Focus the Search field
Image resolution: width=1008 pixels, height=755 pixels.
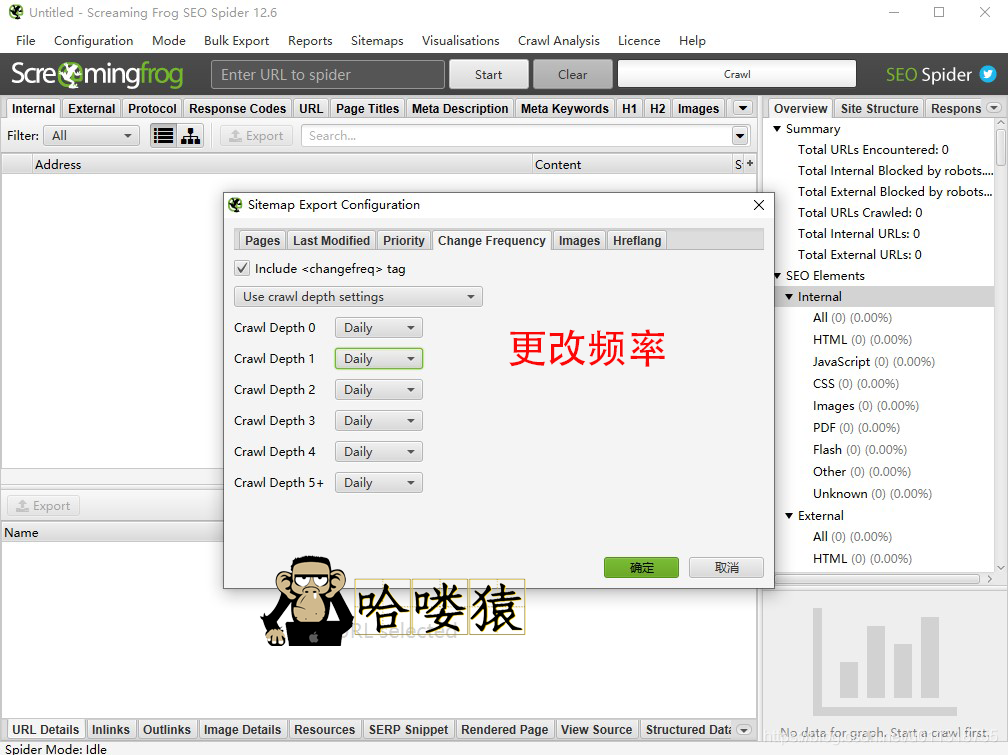[516, 136]
